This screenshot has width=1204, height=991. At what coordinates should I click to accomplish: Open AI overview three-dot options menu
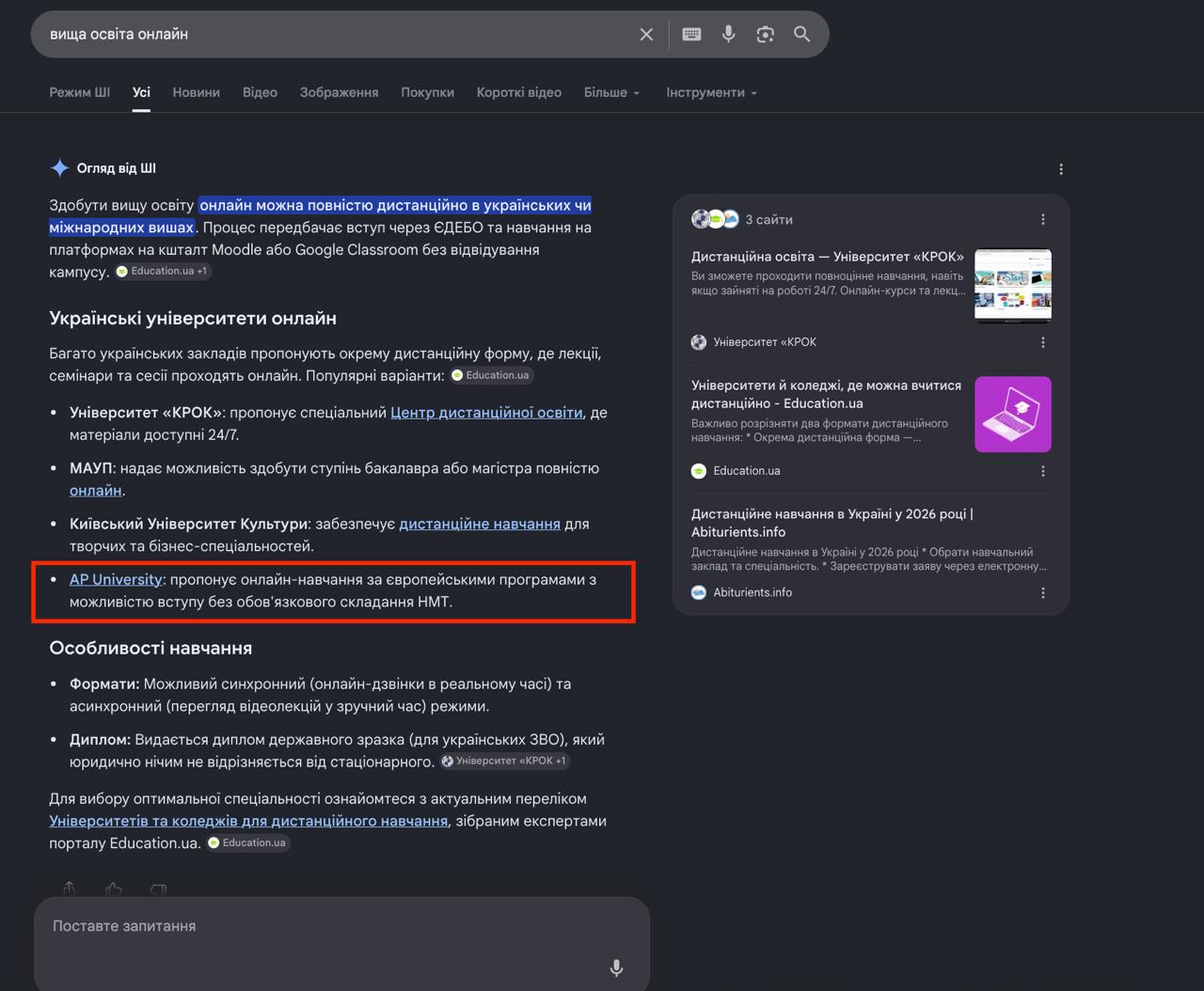[1061, 169]
